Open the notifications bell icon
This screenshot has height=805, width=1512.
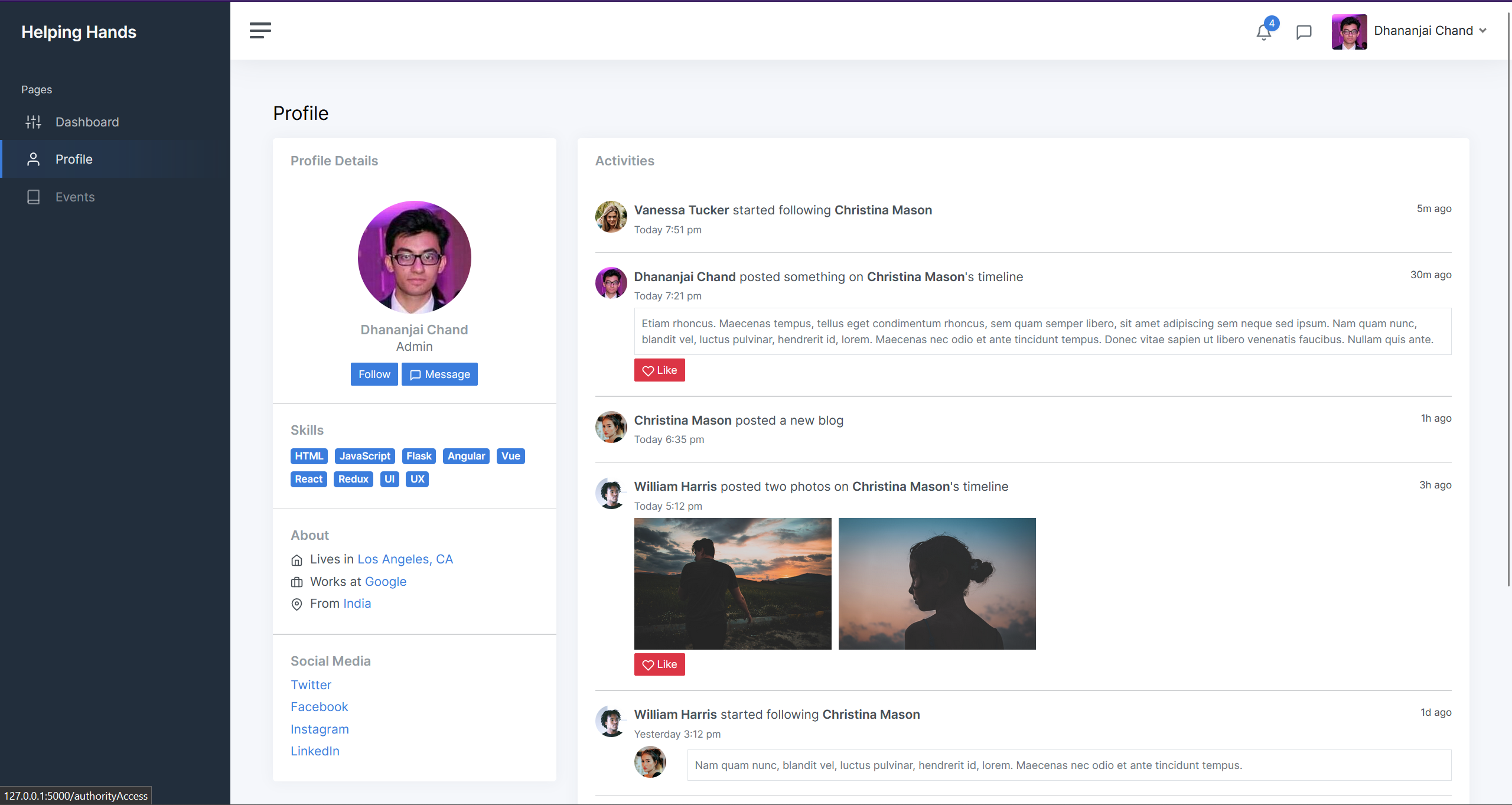tap(1263, 32)
